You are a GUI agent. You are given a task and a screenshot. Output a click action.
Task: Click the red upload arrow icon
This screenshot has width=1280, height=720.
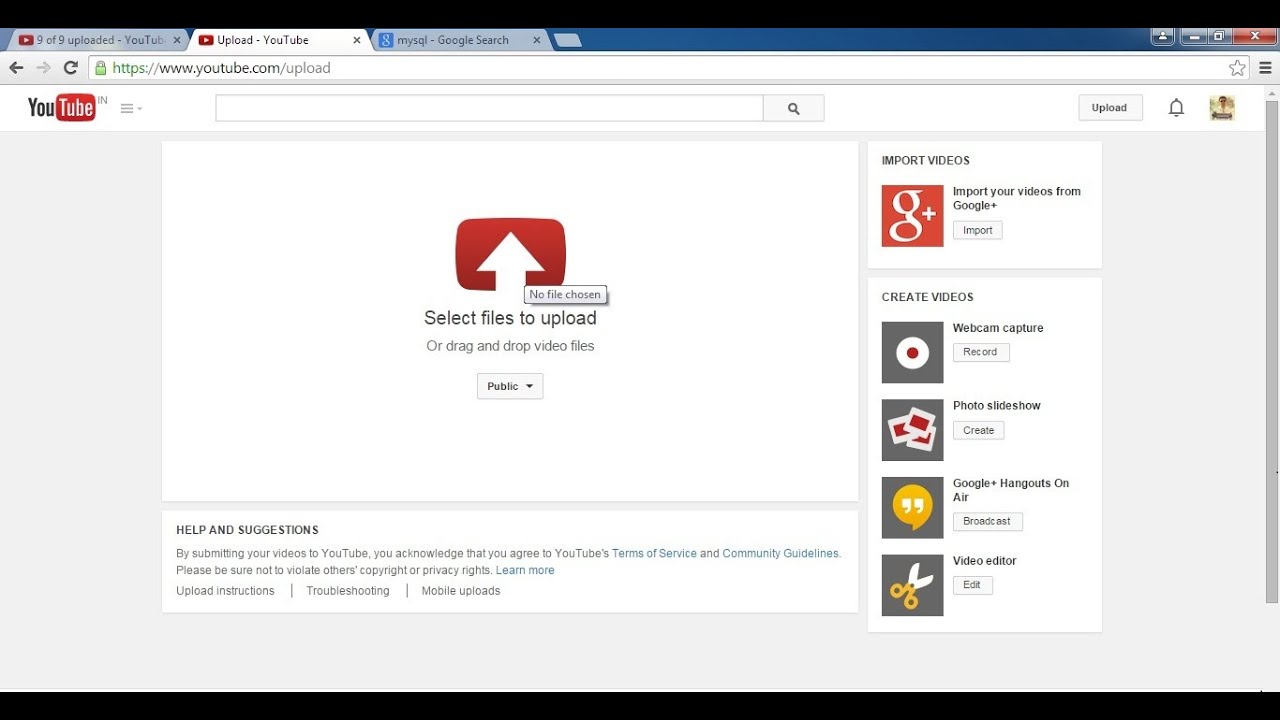(510, 254)
